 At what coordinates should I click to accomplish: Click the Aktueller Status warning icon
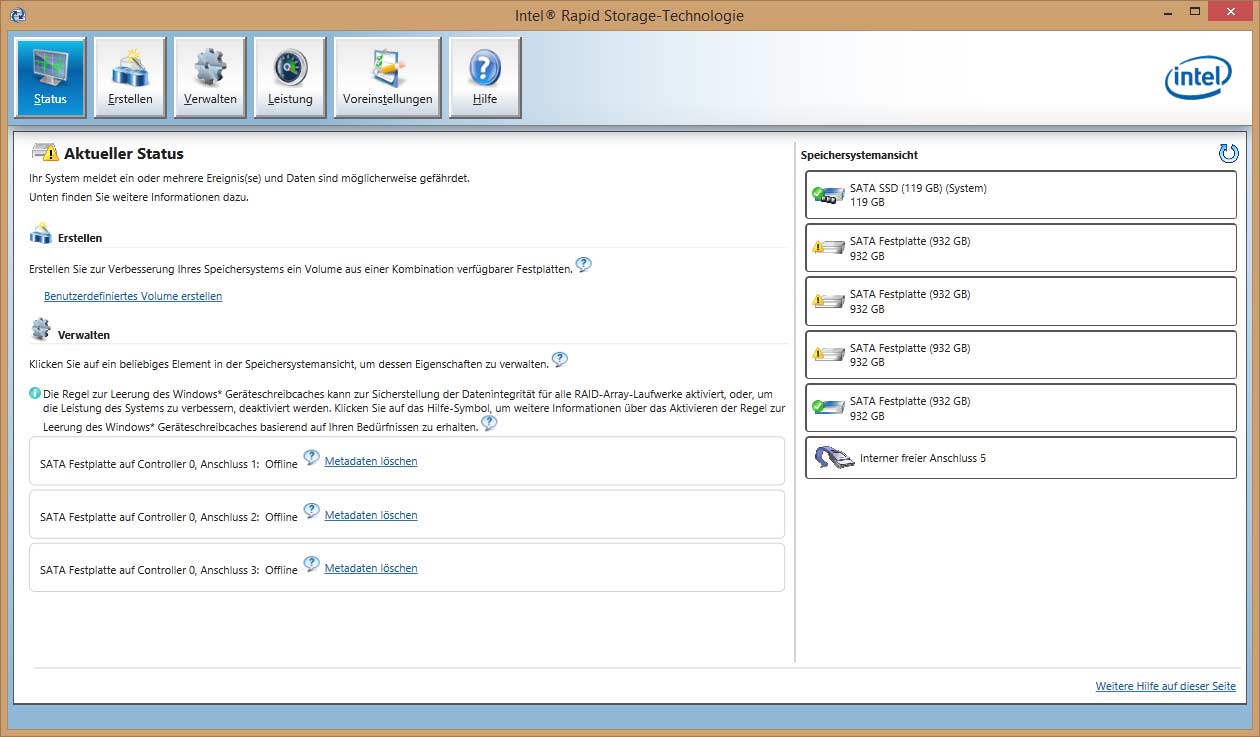(45, 152)
